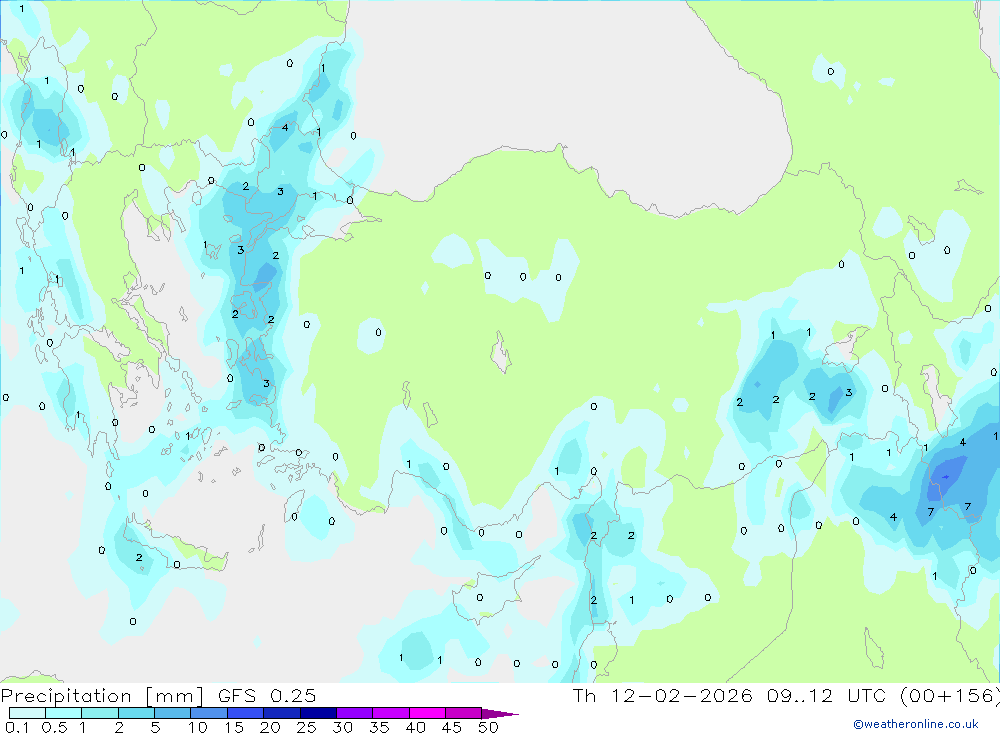
Task: Click the legend label '30'
Action: [x=343, y=727]
